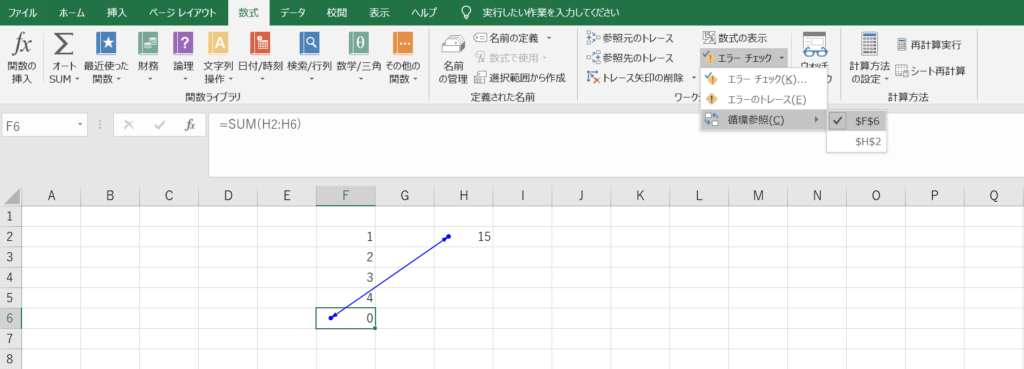Click 参照先のトレース
Screen dimensions: 1024x369
tap(630, 57)
